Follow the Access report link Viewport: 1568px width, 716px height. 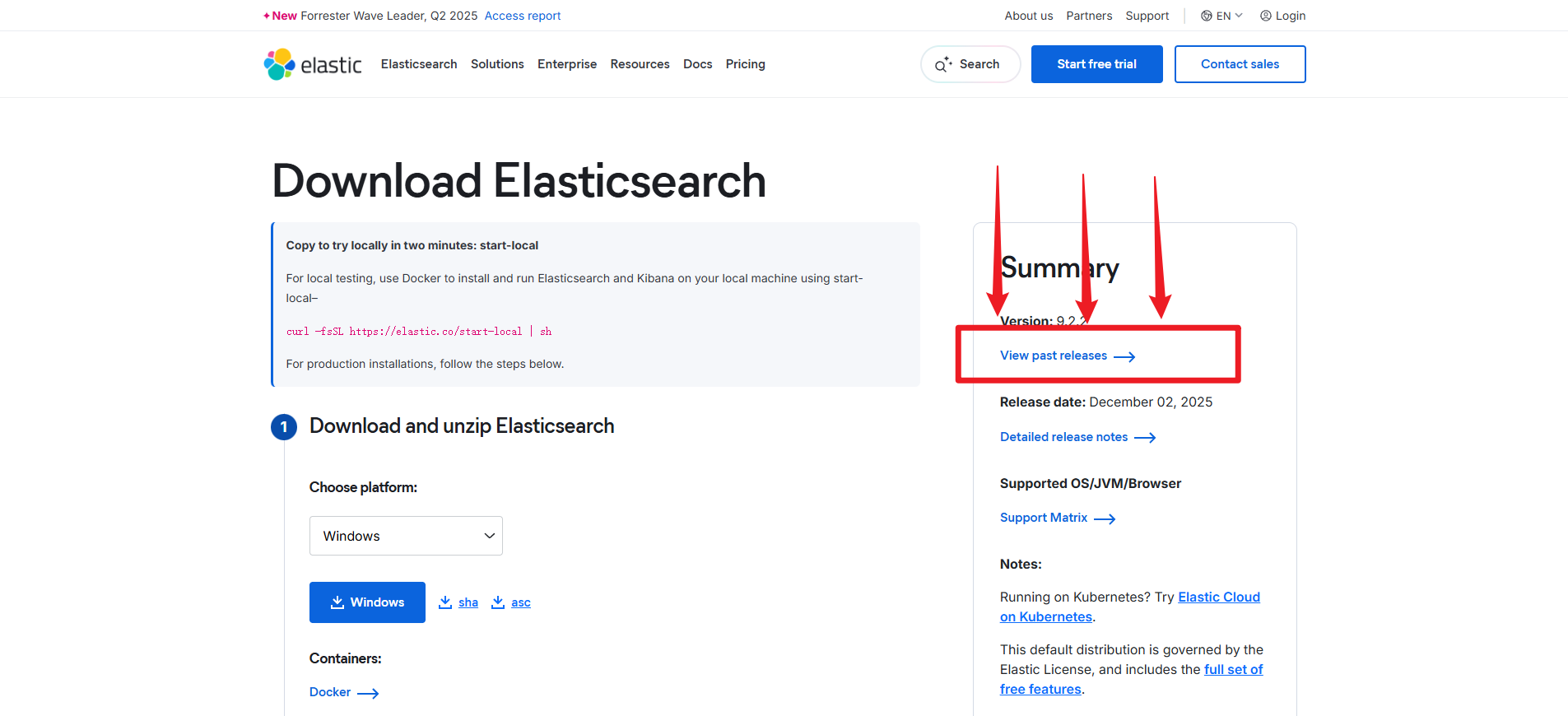click(523, 16)
